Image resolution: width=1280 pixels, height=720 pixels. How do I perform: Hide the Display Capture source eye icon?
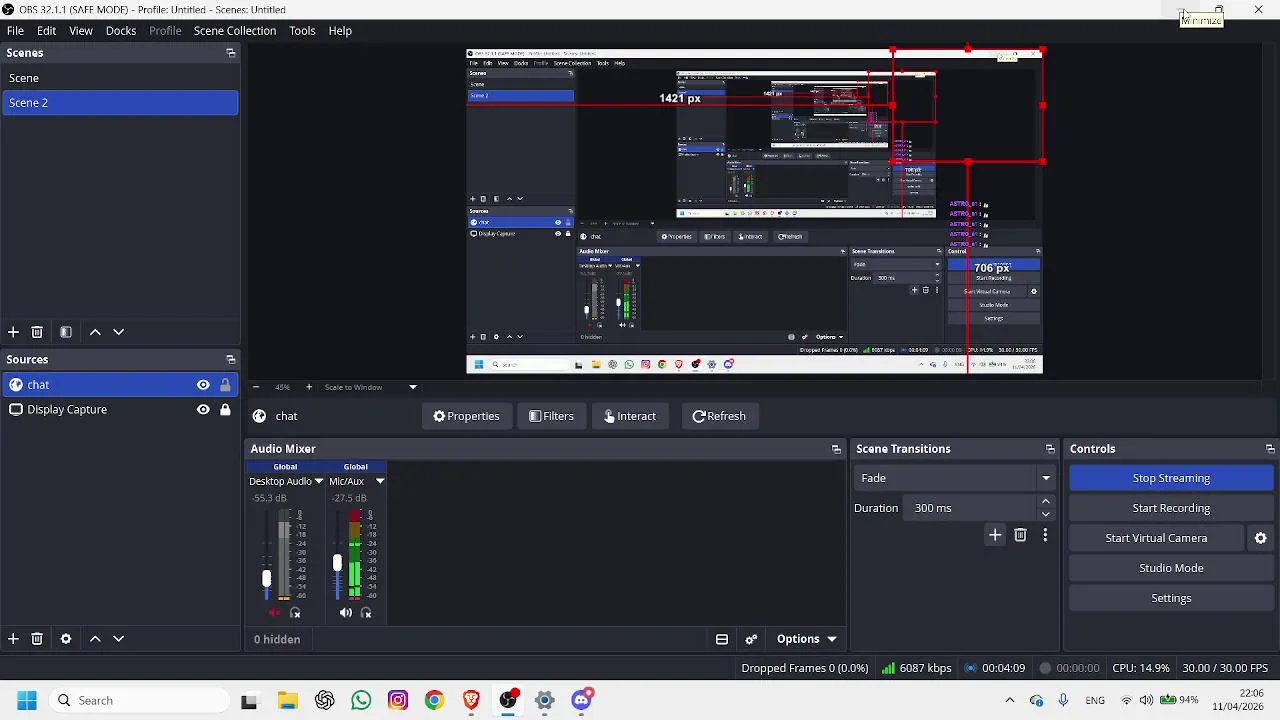(203, 410)
